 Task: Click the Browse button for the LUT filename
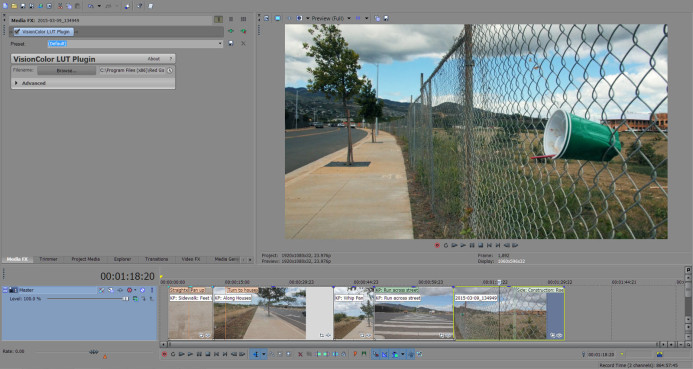pos(67,70)
